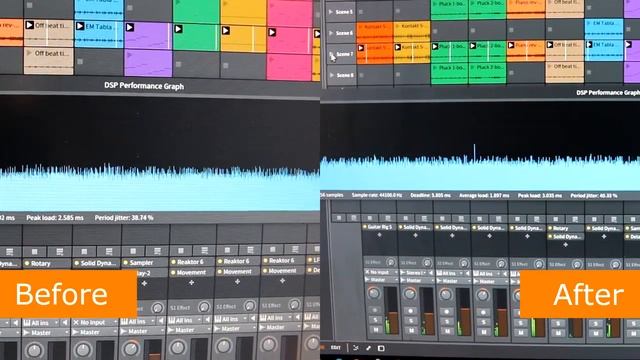Arm record on the Guitar Rig 5 track
The width and height of the screenshot is (640, 360).
click(x=376, y=310)
